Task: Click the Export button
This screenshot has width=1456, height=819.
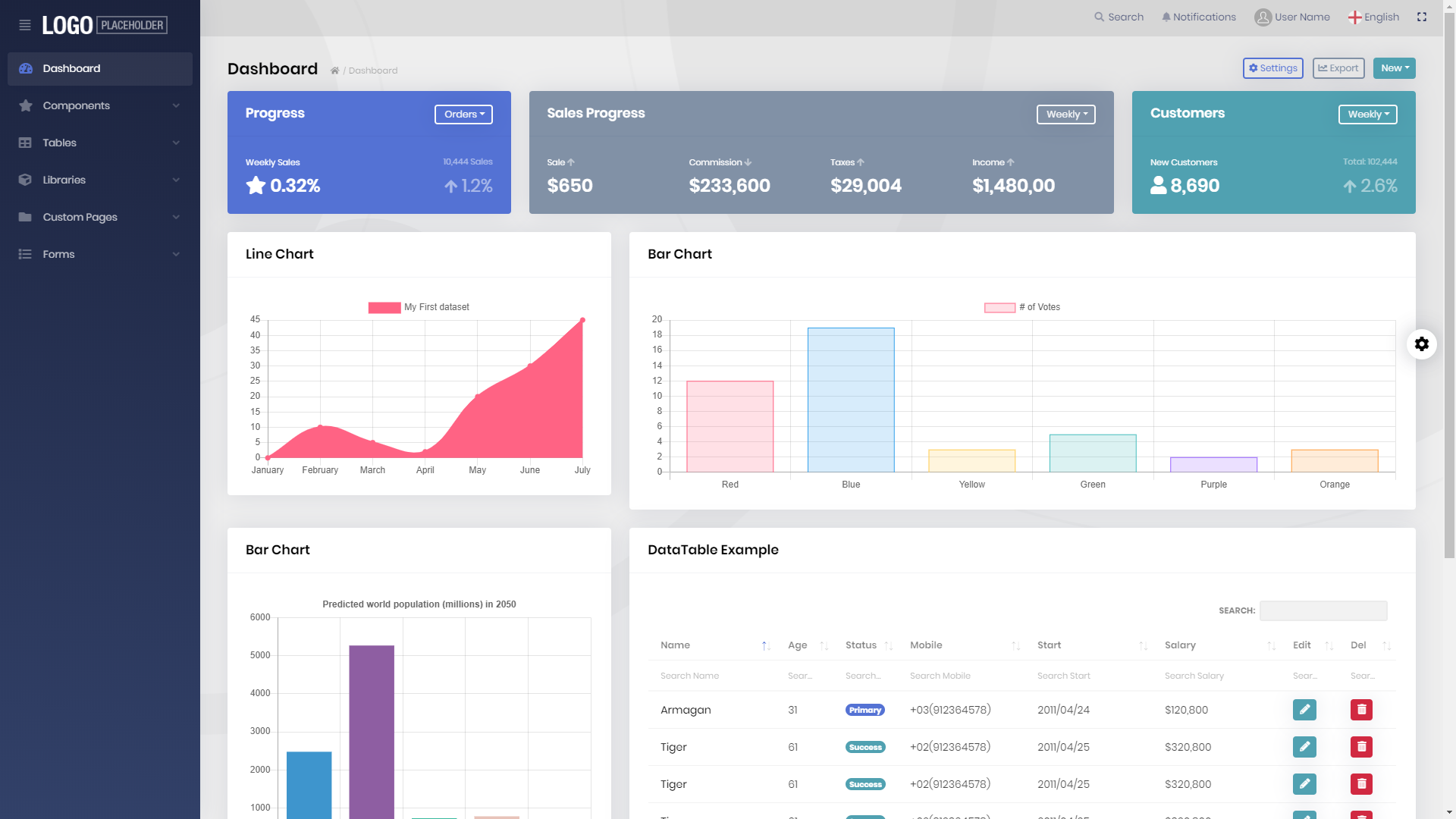Action: pos(1338,68)
